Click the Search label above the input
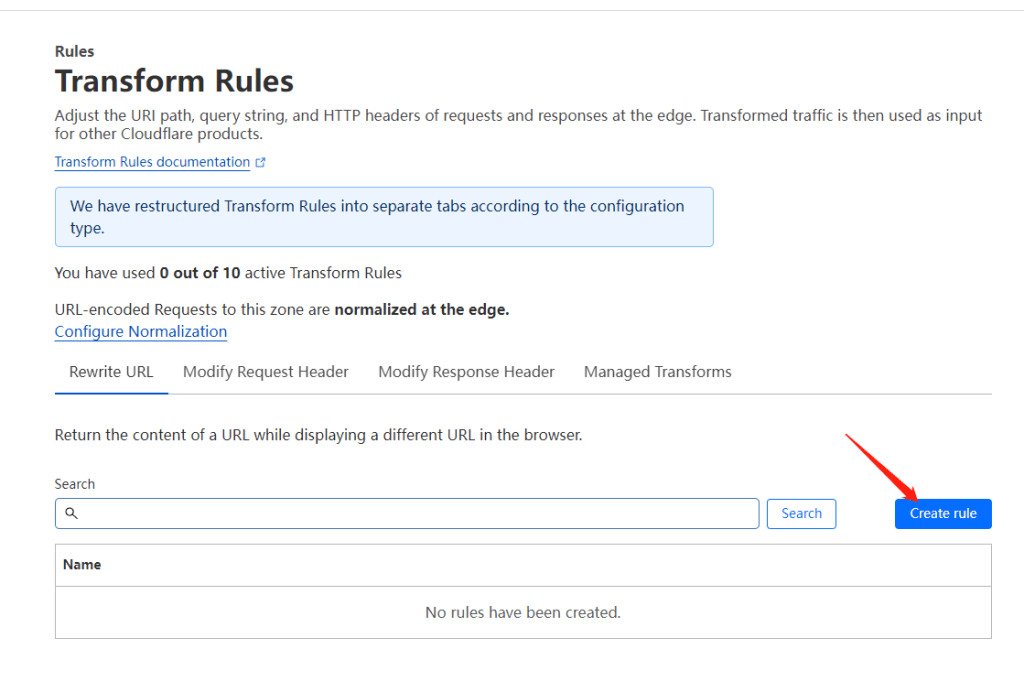The width and height of the screenshot is (1024, 681). click(75, 484)
